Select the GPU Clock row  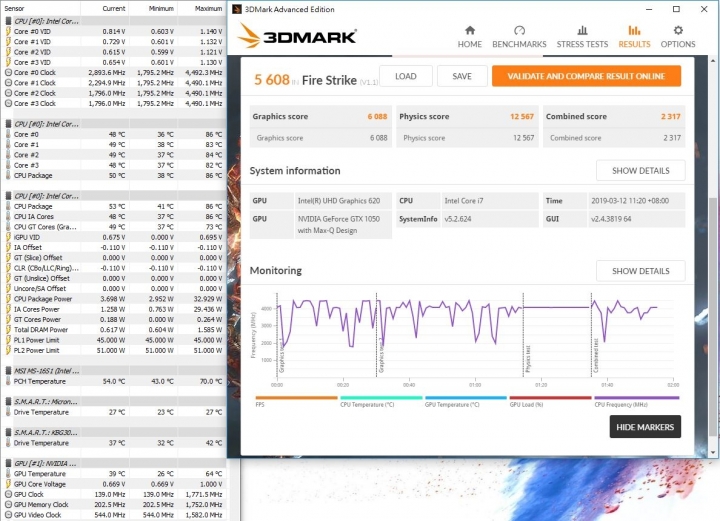click(x=113, y=494)
